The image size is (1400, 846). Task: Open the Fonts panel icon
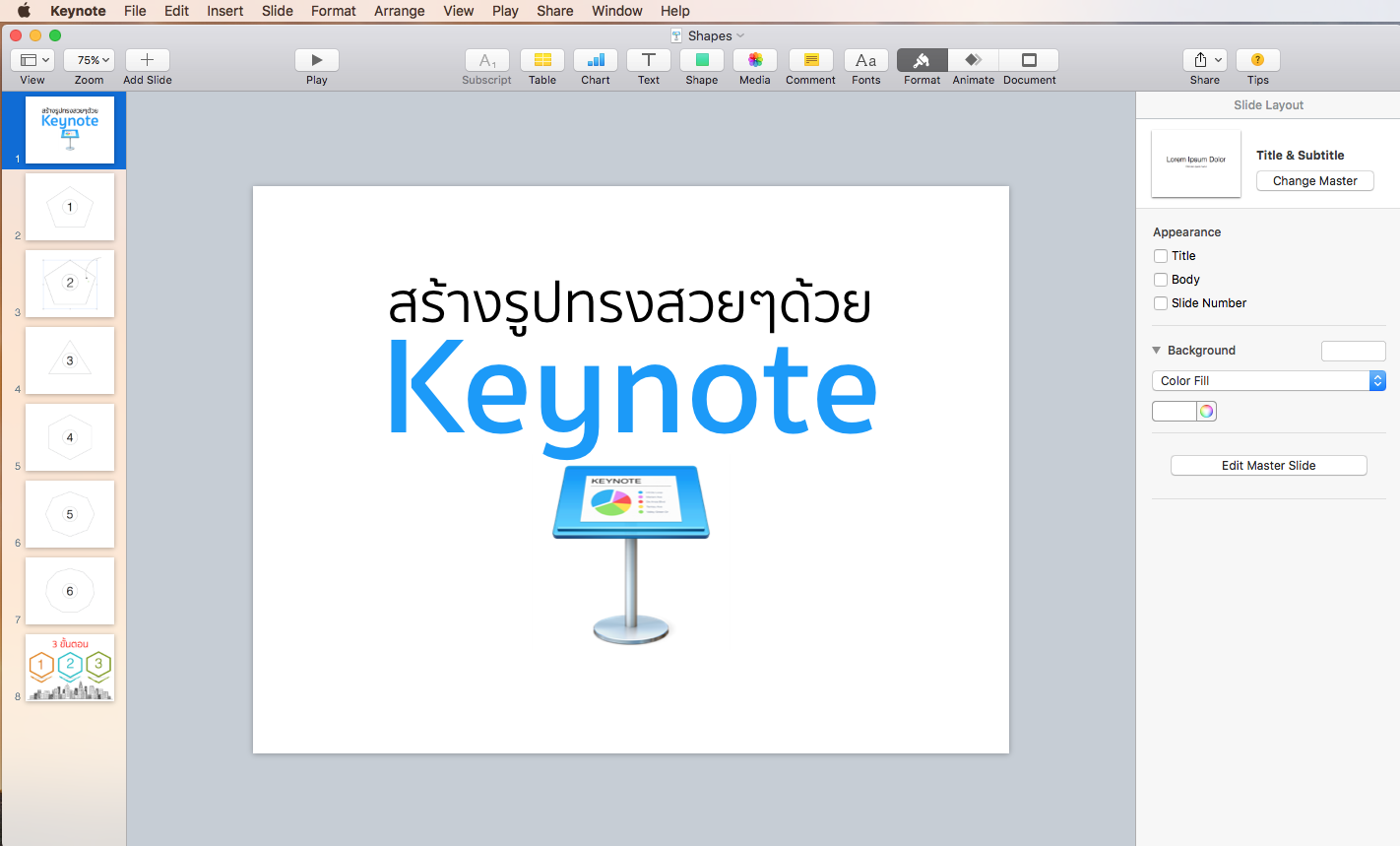[x=865, y=62]
